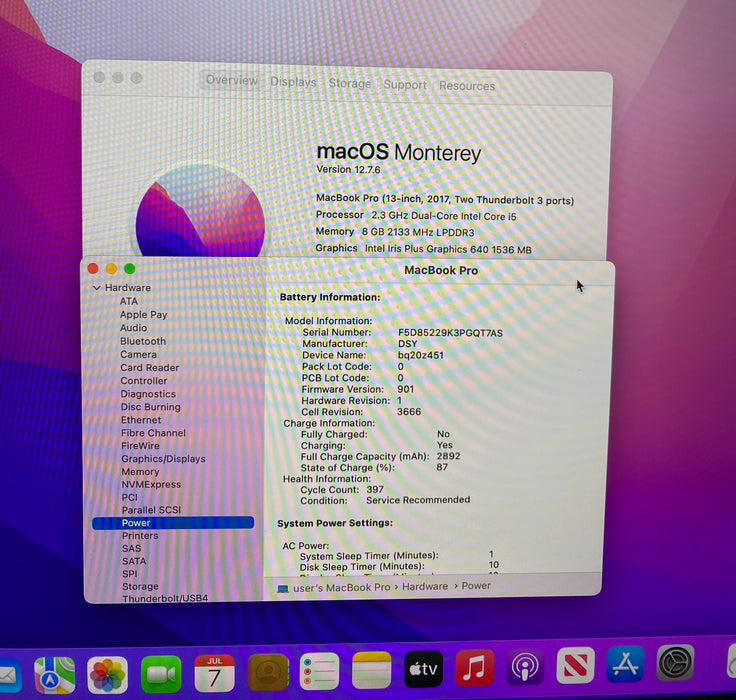This screenshot has width=736, height=700.
Task: Switch to the Resources tab
Action: (x=467, y=86)
